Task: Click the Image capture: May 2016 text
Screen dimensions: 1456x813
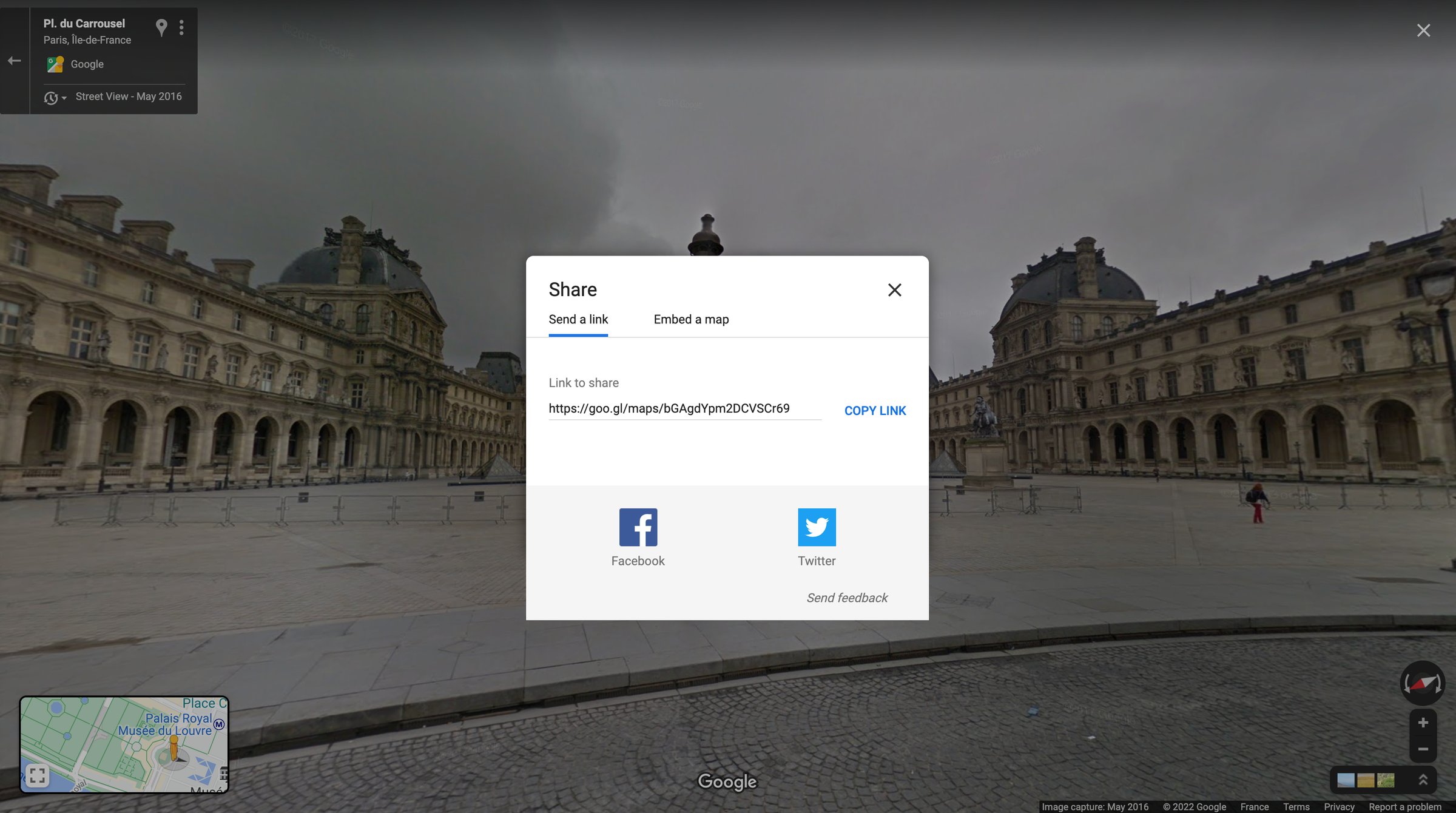Action: 1095,807
